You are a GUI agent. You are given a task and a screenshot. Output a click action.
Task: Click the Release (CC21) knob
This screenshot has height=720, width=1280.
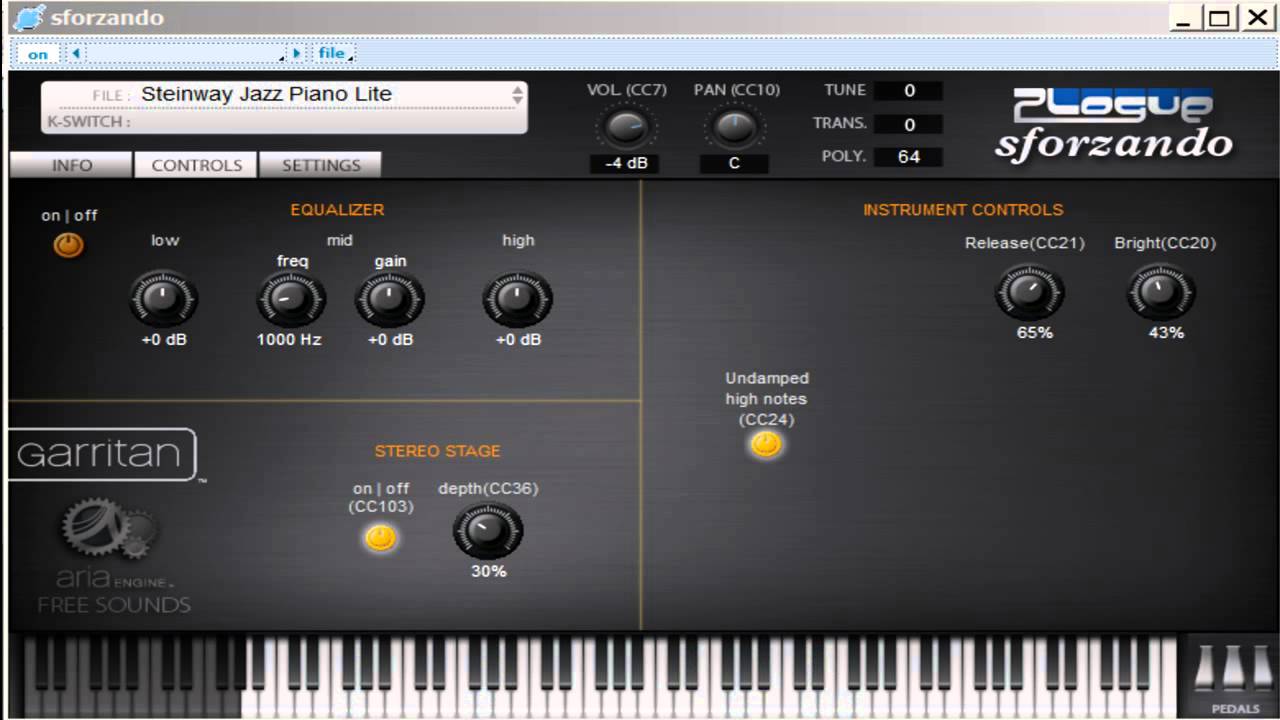point(1029,293)
